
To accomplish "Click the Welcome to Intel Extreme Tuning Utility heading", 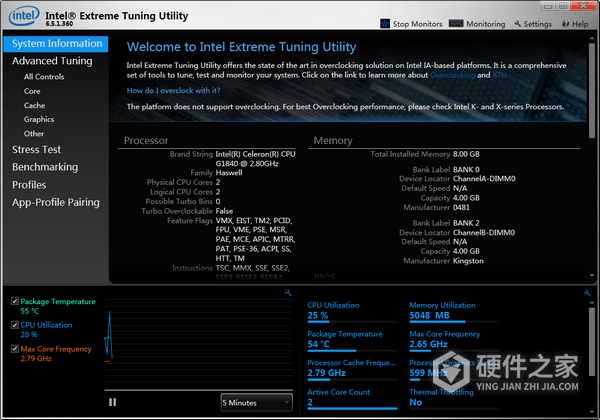I will click(x=241, y=47).
